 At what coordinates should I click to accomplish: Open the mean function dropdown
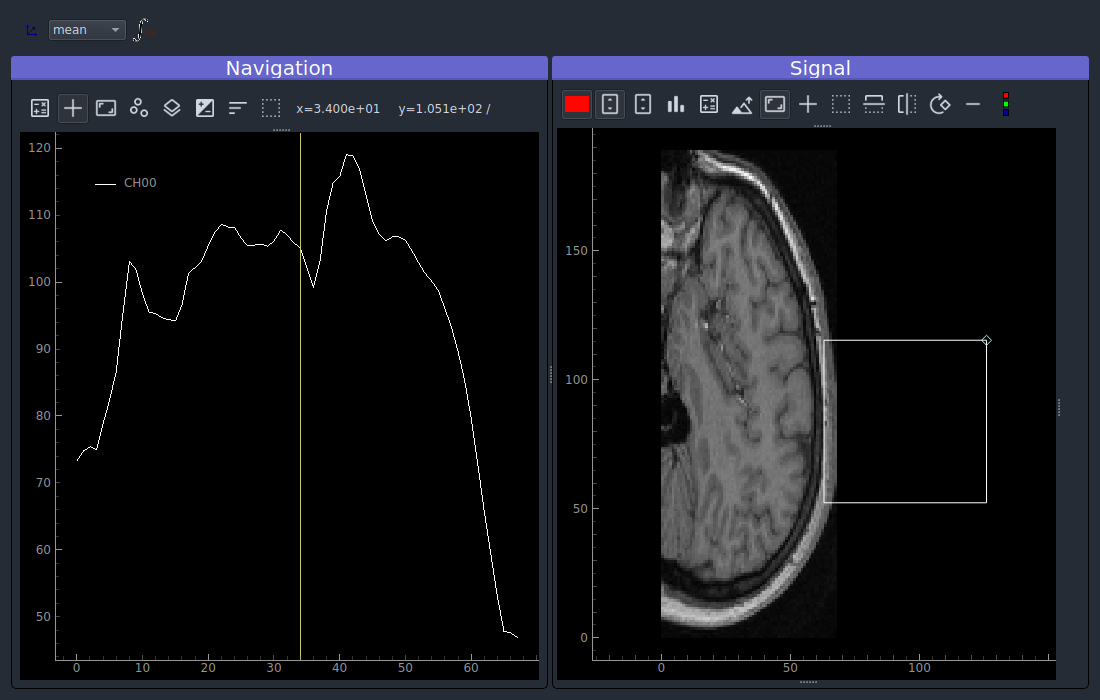(87, 30)
